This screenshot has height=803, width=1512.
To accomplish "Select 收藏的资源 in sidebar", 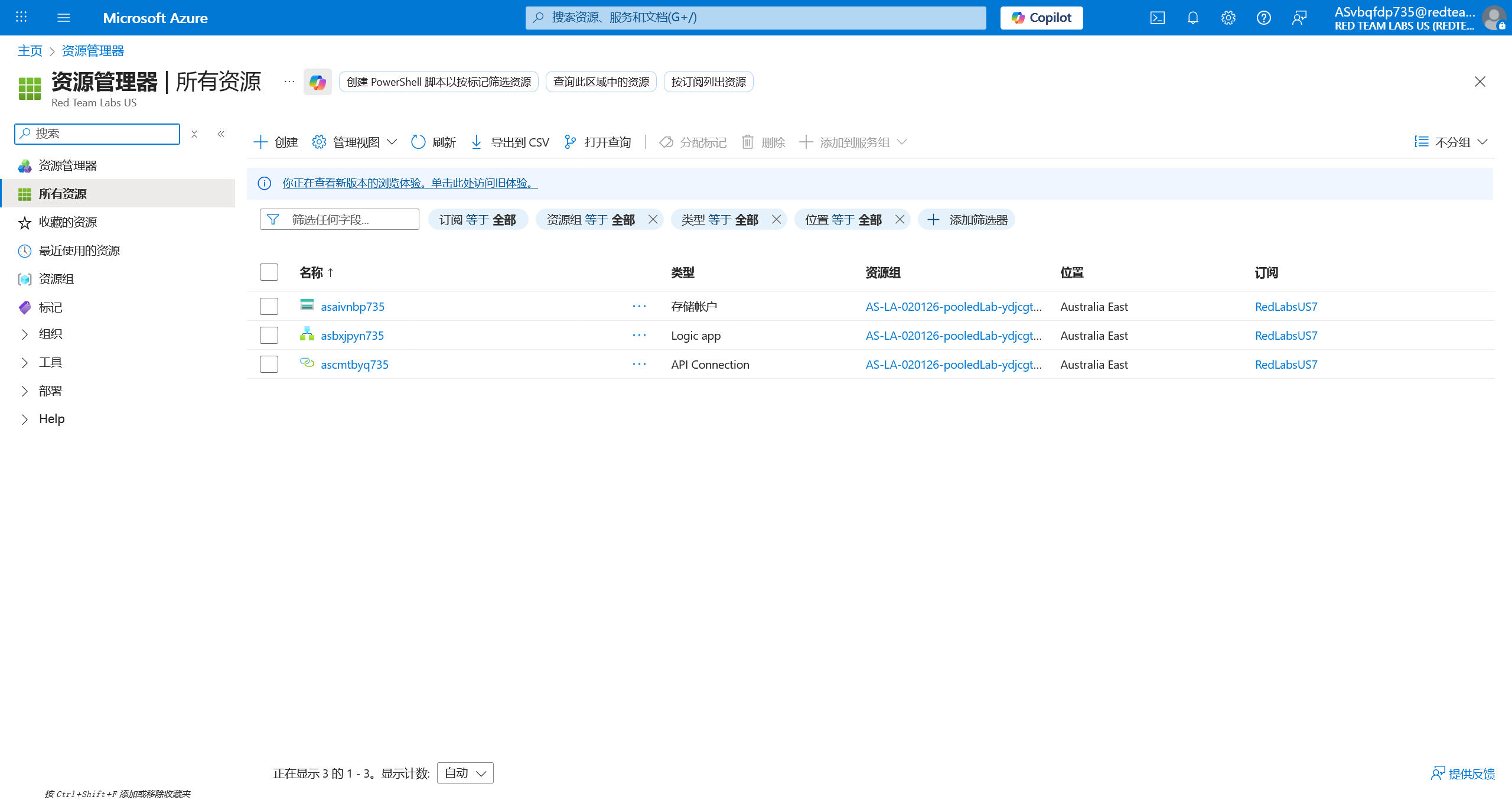I will point(67,222).
